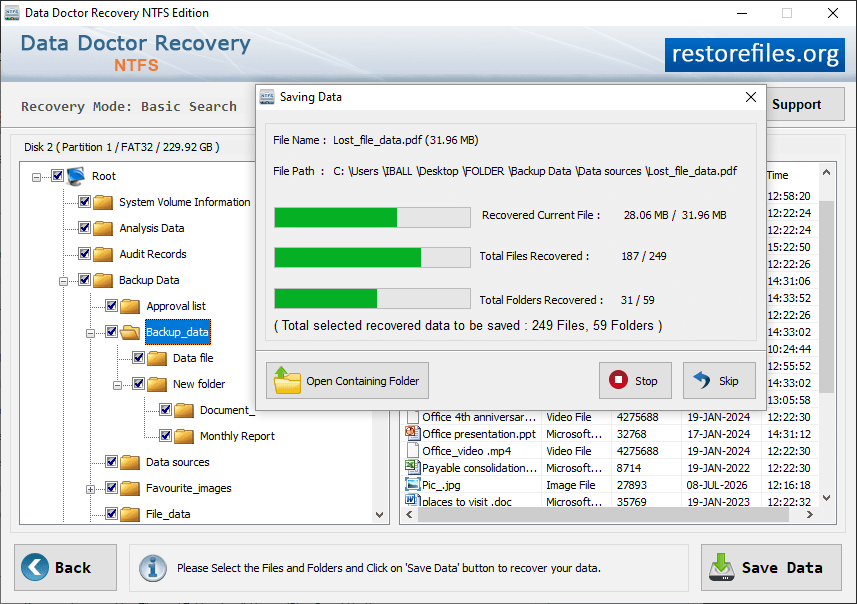This screenshot has width=857, height=604.
Task: Uncheck the Approval list checkbox
Action: click(111, 305)
